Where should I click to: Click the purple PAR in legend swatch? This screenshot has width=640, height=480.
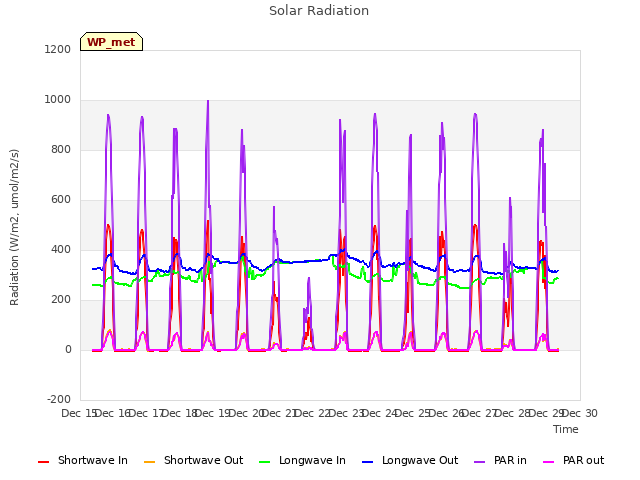click(480, 462)
